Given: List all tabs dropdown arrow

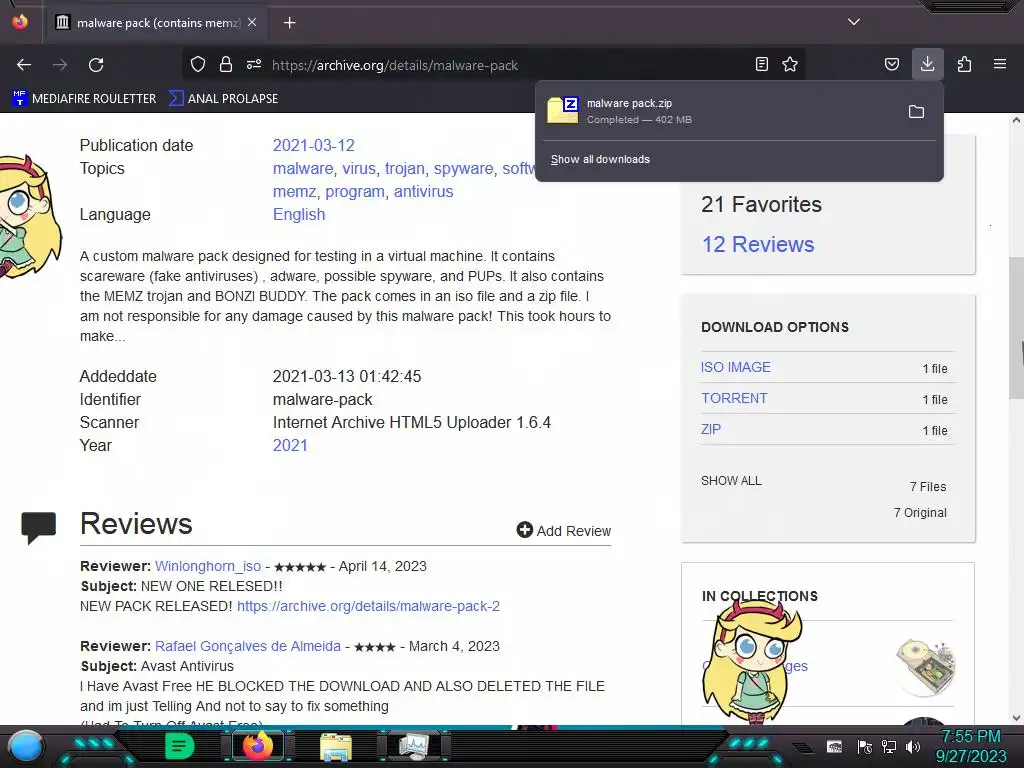Looking at the screenshot, I should coord(854,22).
